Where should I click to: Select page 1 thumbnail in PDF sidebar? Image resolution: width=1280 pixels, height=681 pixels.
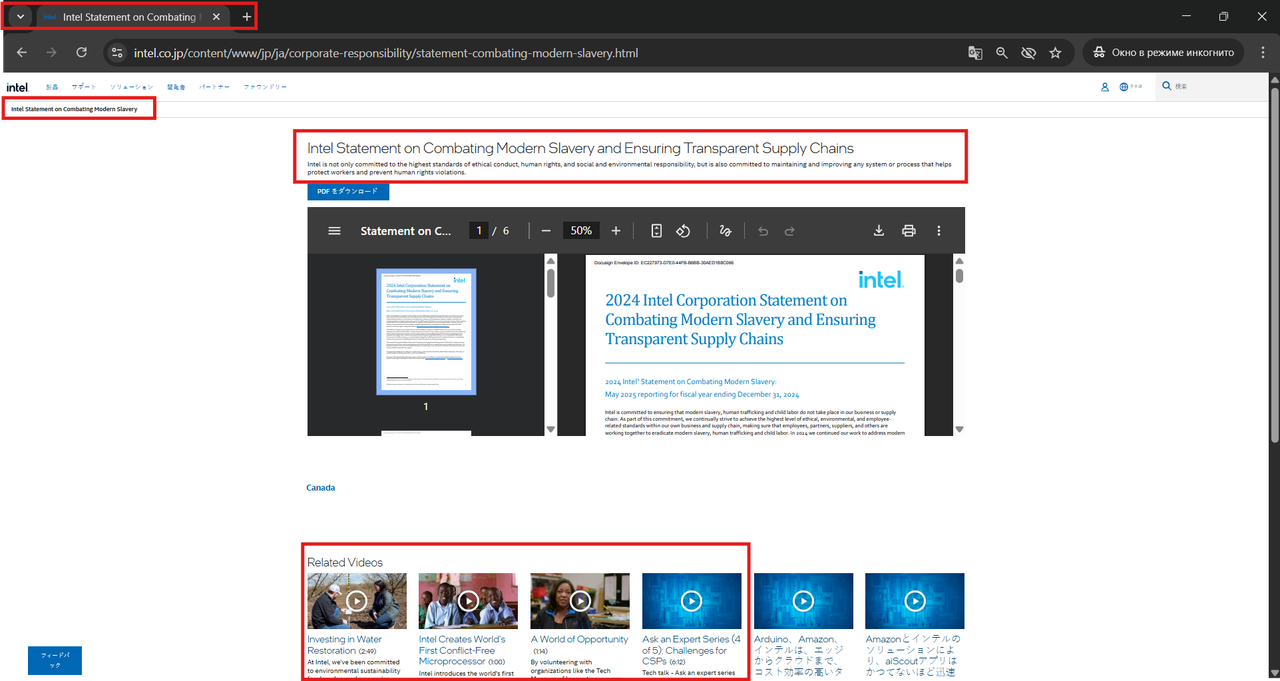426,331
